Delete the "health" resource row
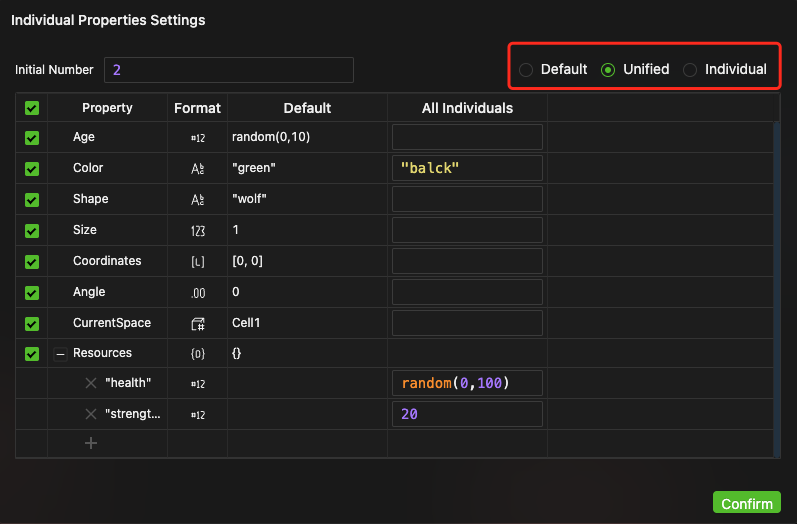Screen dimensions: 797x524 tap(91, 383)
